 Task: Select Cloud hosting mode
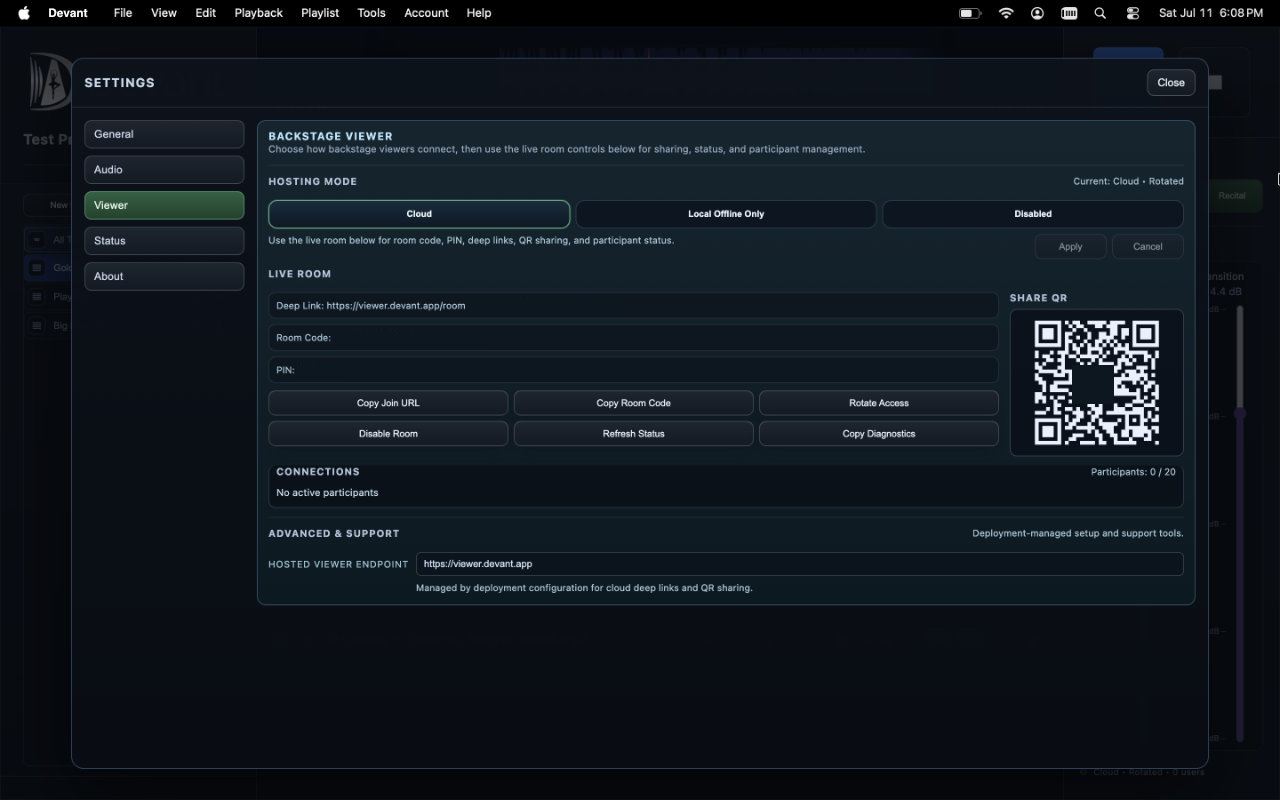(x=419, y=214)
